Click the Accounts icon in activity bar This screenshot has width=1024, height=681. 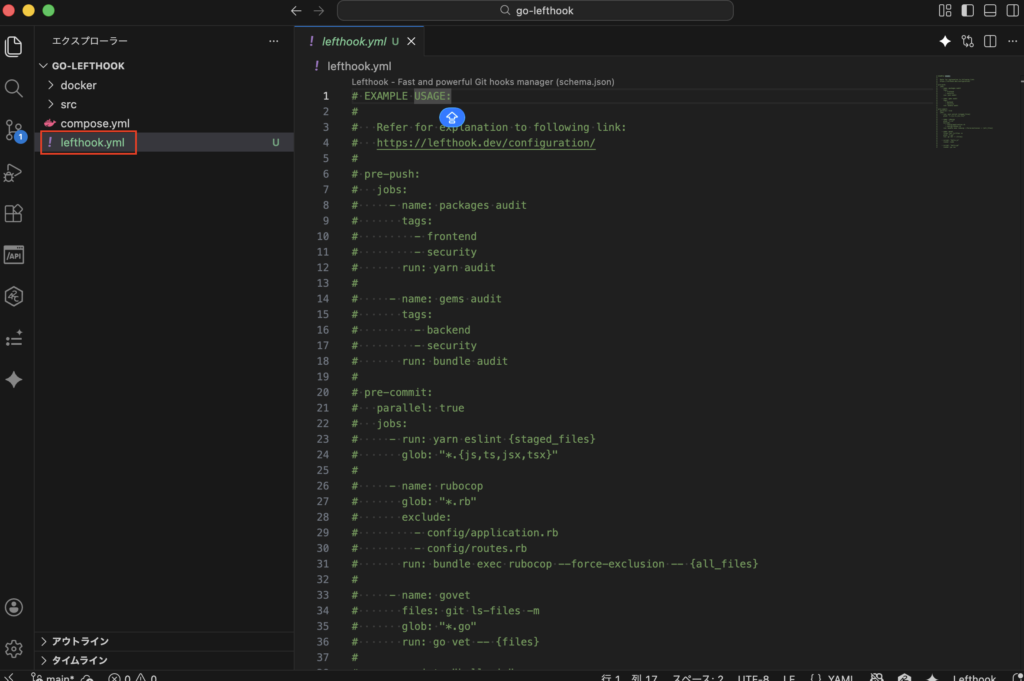[14, 607]
